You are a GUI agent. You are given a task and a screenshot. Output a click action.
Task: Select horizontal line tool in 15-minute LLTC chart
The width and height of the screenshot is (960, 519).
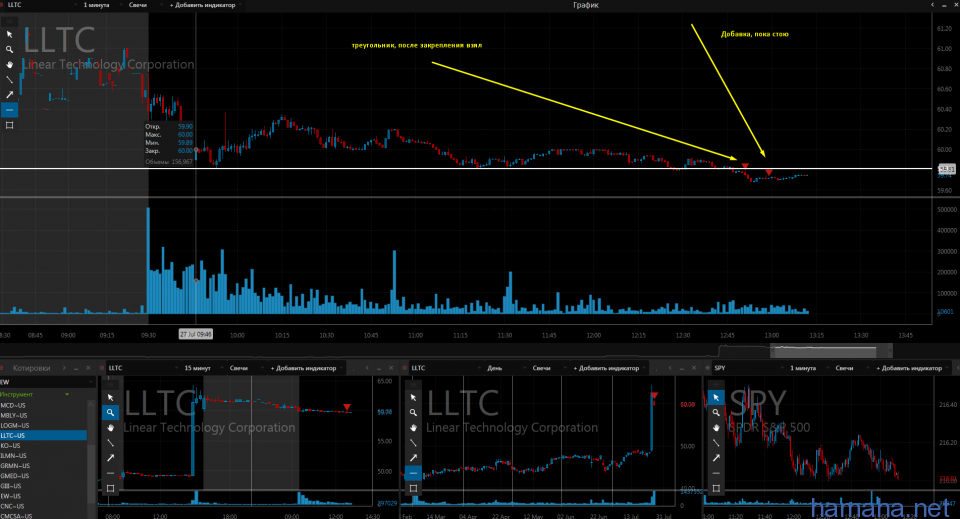[x=110, y=473]
